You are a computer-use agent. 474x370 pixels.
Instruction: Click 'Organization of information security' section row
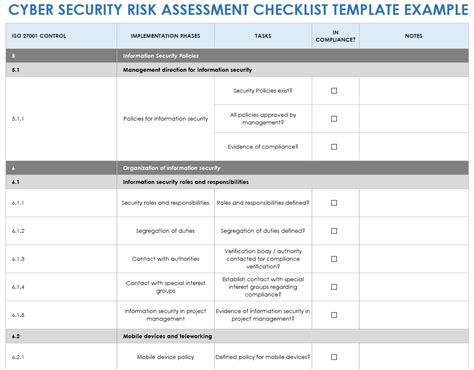point(237,168)
